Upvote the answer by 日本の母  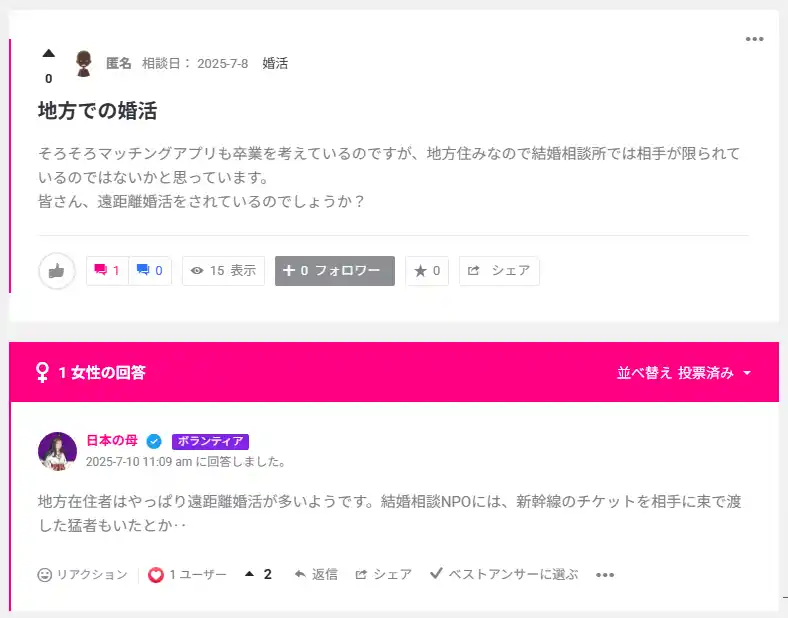[x=249, y=574]
